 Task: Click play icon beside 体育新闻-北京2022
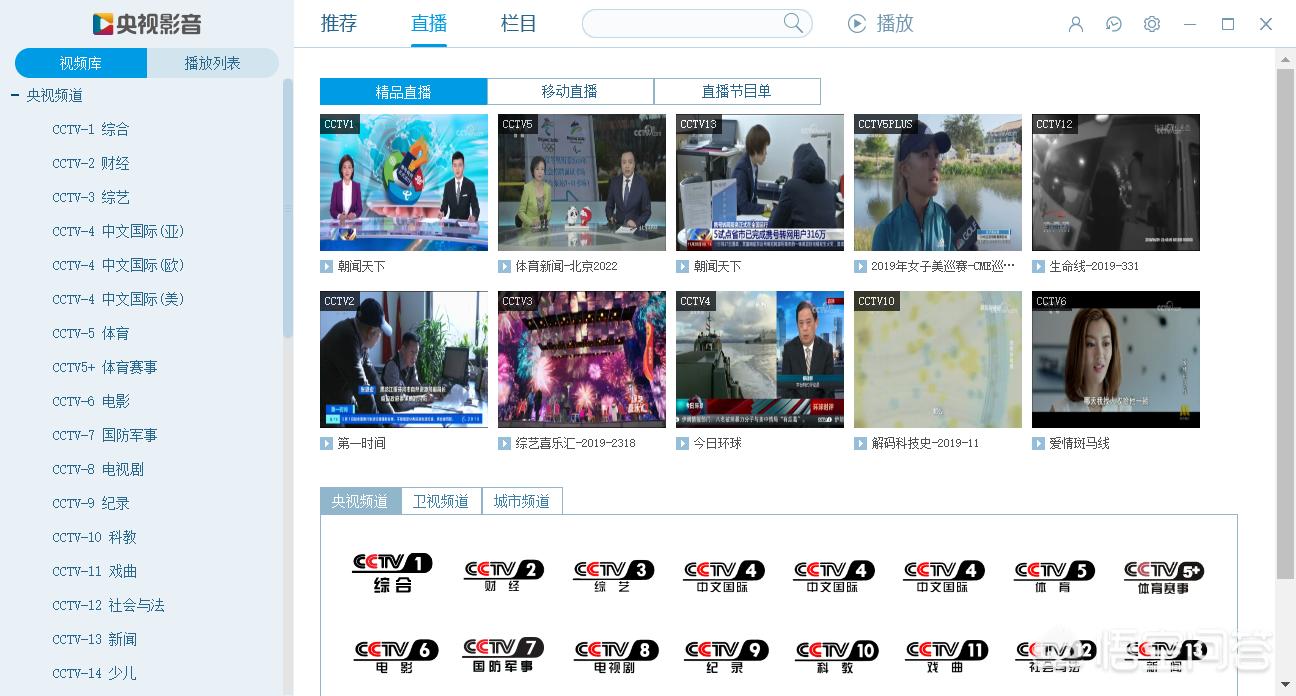(504, 266)
